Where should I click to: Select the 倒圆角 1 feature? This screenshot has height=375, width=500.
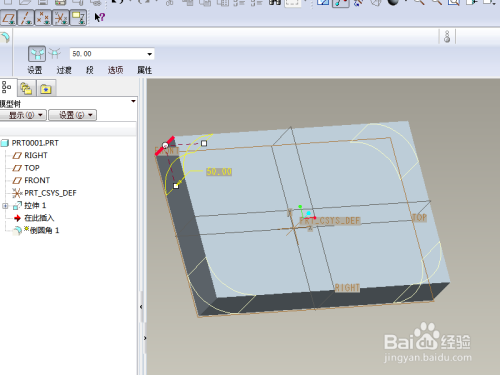[45, 231]
